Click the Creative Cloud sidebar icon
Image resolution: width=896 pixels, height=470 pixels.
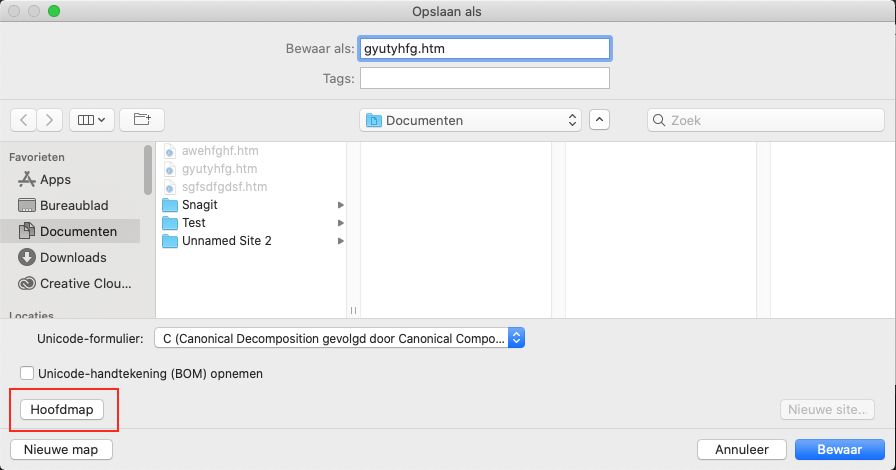coord(27,284)
